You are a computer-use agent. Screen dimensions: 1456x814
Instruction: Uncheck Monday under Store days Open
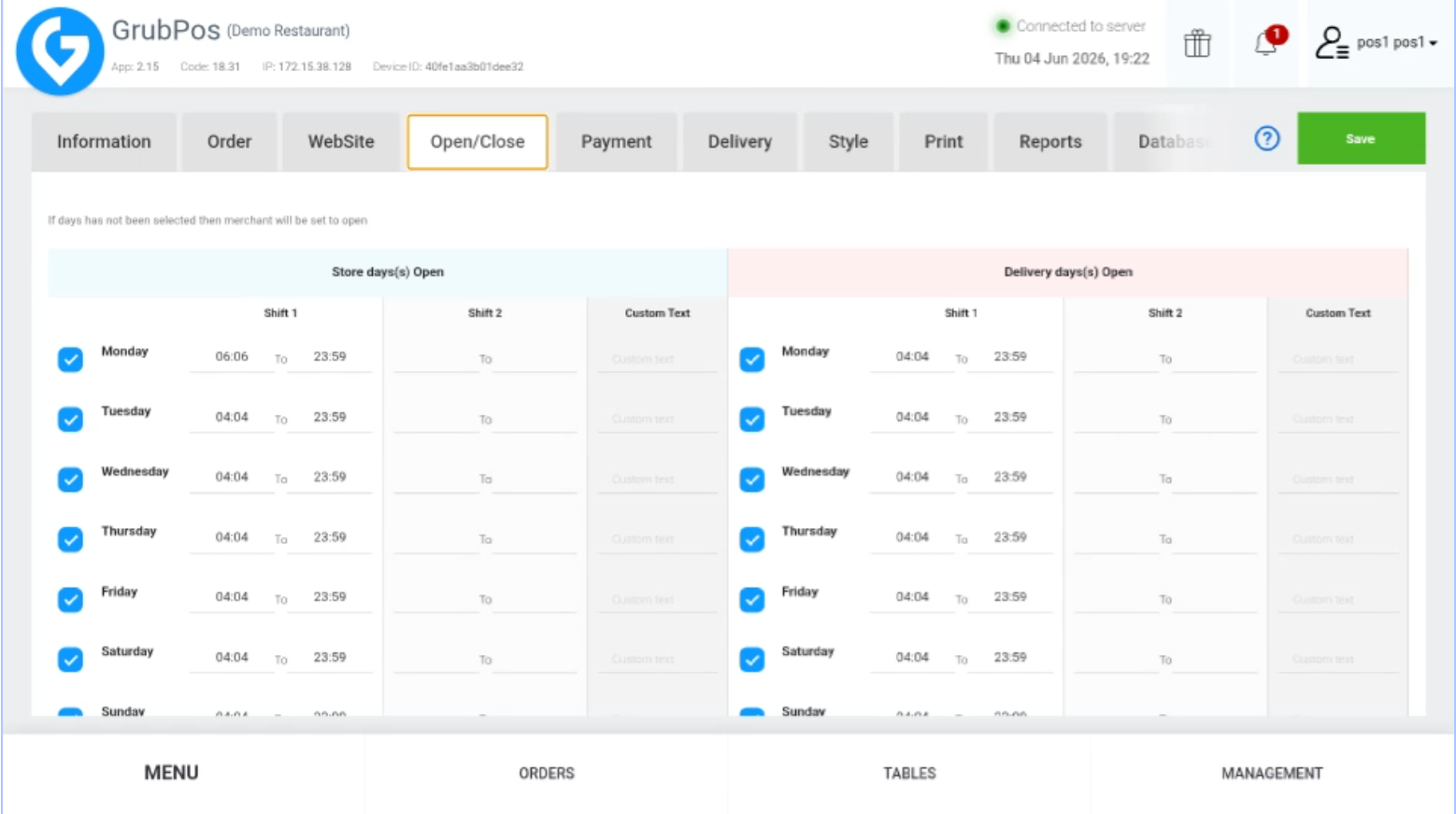coord(70,360)
